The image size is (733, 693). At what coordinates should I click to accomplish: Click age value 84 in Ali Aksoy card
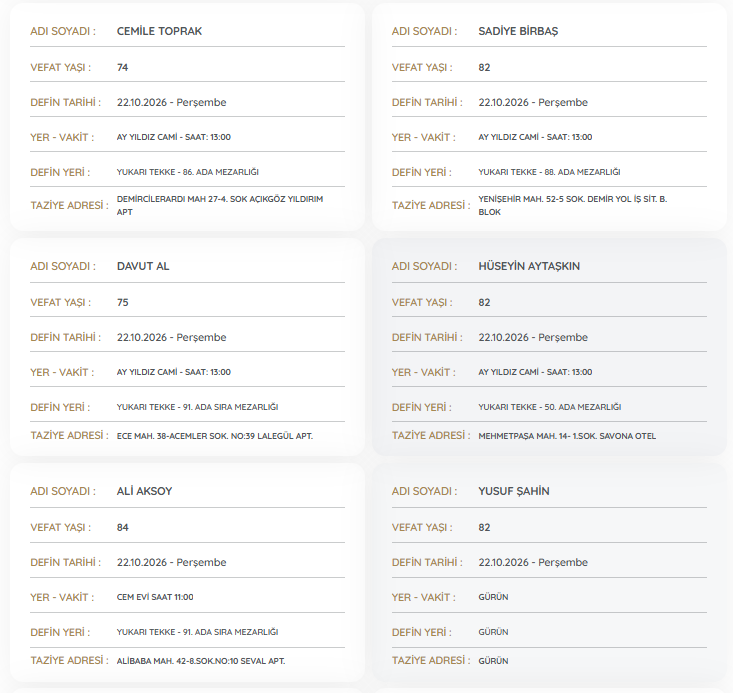tap(122, 527)
